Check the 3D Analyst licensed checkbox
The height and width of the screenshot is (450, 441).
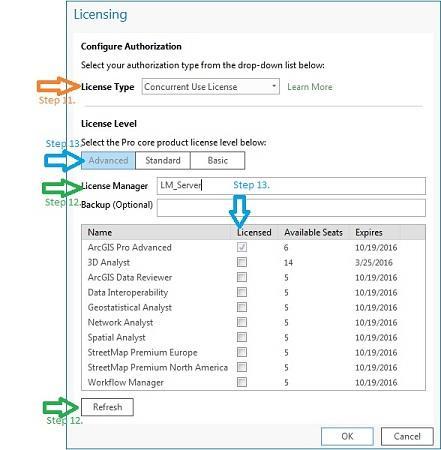(x=242, y=262)
